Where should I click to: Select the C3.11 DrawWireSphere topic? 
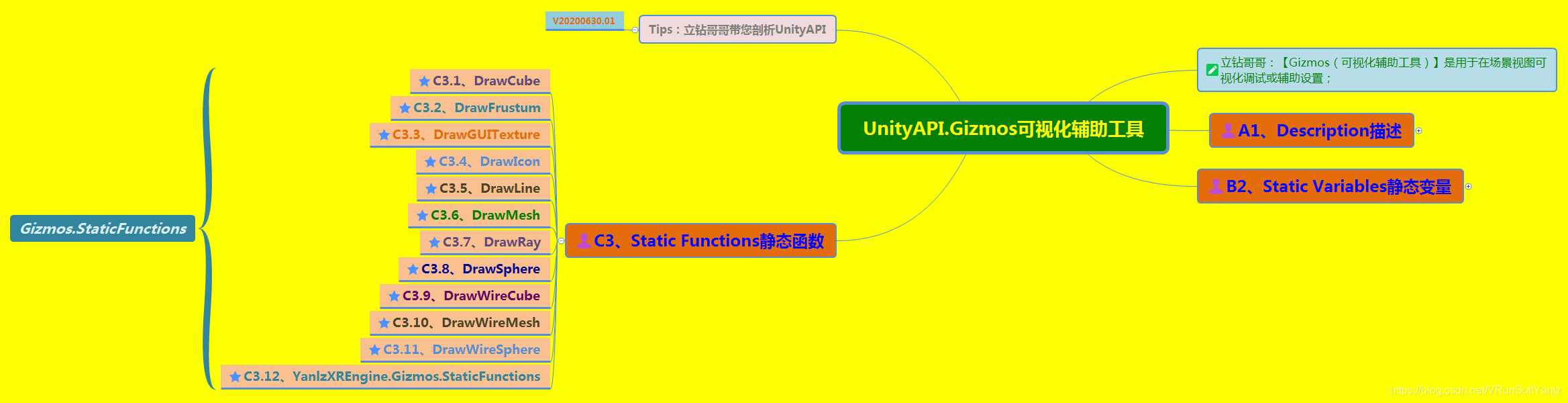(455, 350)
